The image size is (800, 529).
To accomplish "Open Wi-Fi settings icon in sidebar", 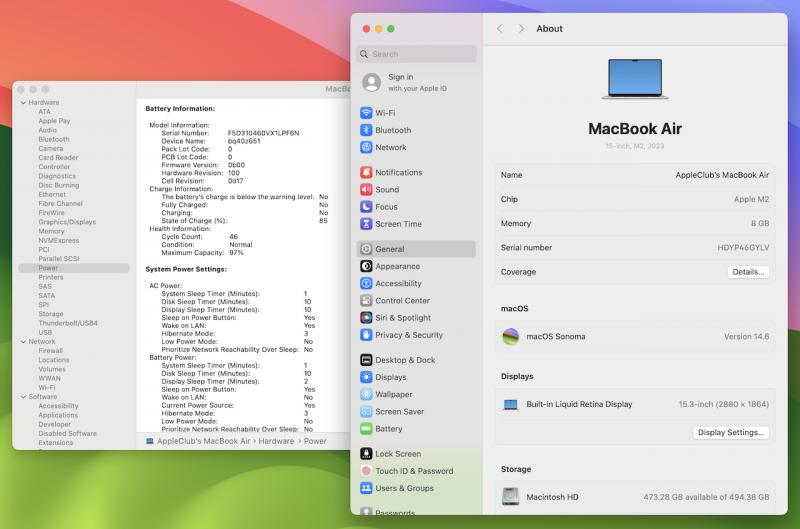I will coord(366,113).
